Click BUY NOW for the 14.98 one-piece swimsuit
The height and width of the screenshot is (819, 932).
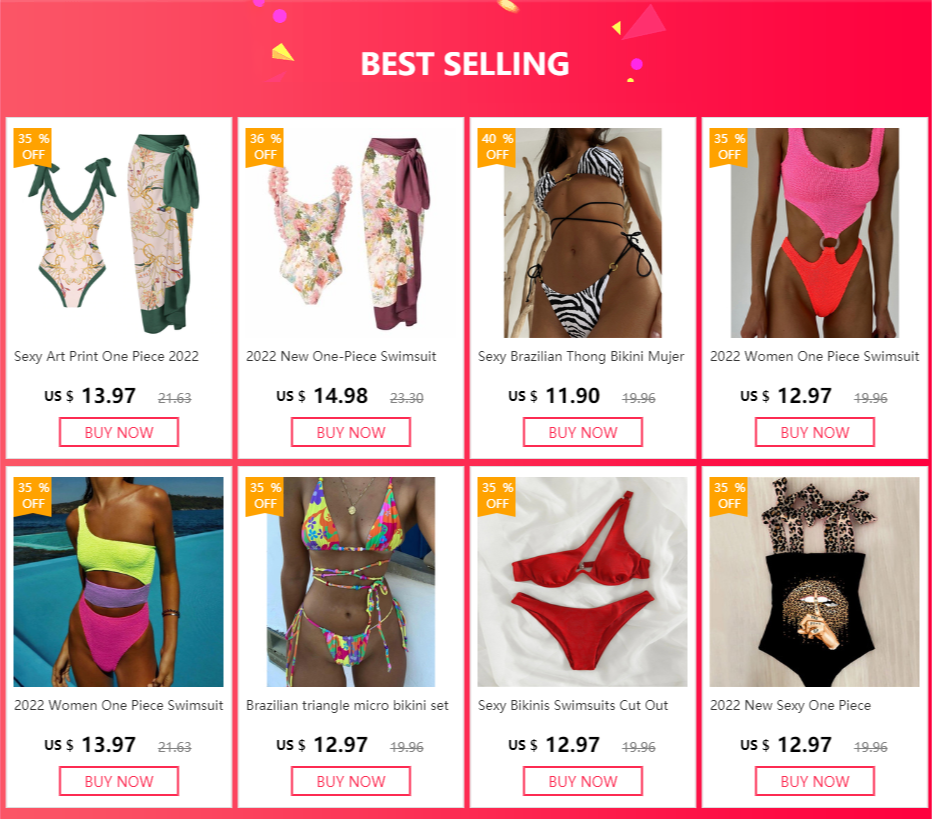(351, 432)
